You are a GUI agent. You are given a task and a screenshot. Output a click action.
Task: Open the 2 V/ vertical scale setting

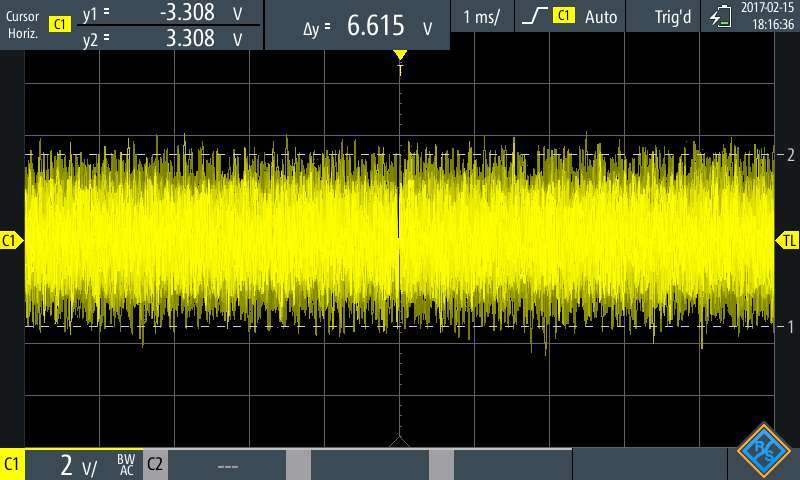pos(78,465)
